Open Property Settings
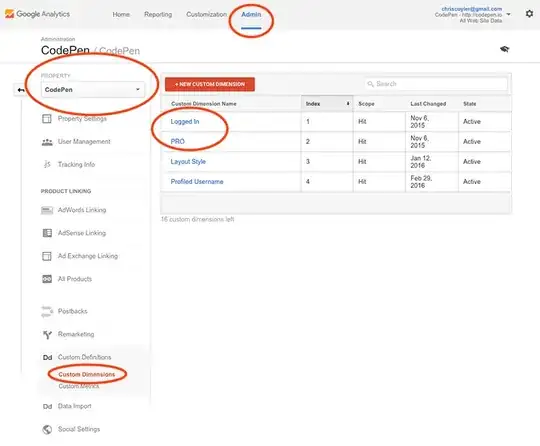The image size is (540, 446). tap(82, 119)
